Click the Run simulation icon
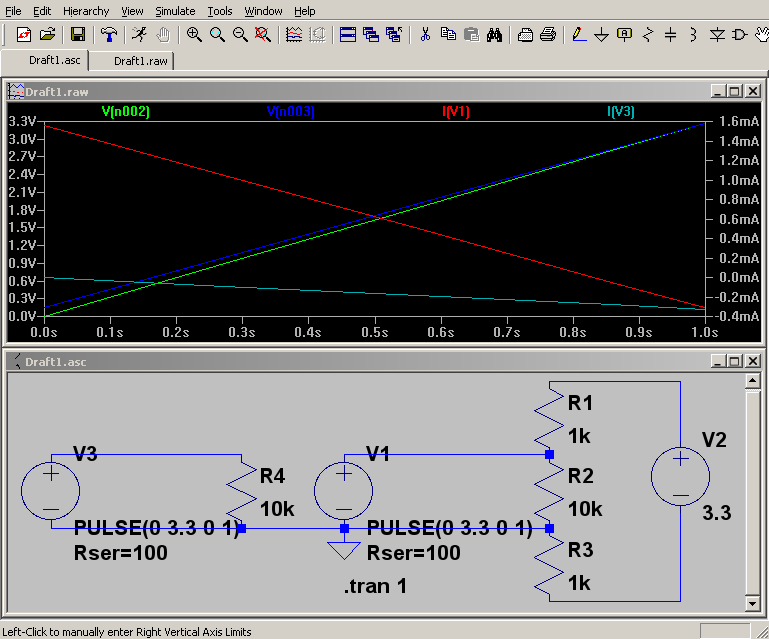Image resolution: width=769 pixels, height=639 pixels. point(139,35)
